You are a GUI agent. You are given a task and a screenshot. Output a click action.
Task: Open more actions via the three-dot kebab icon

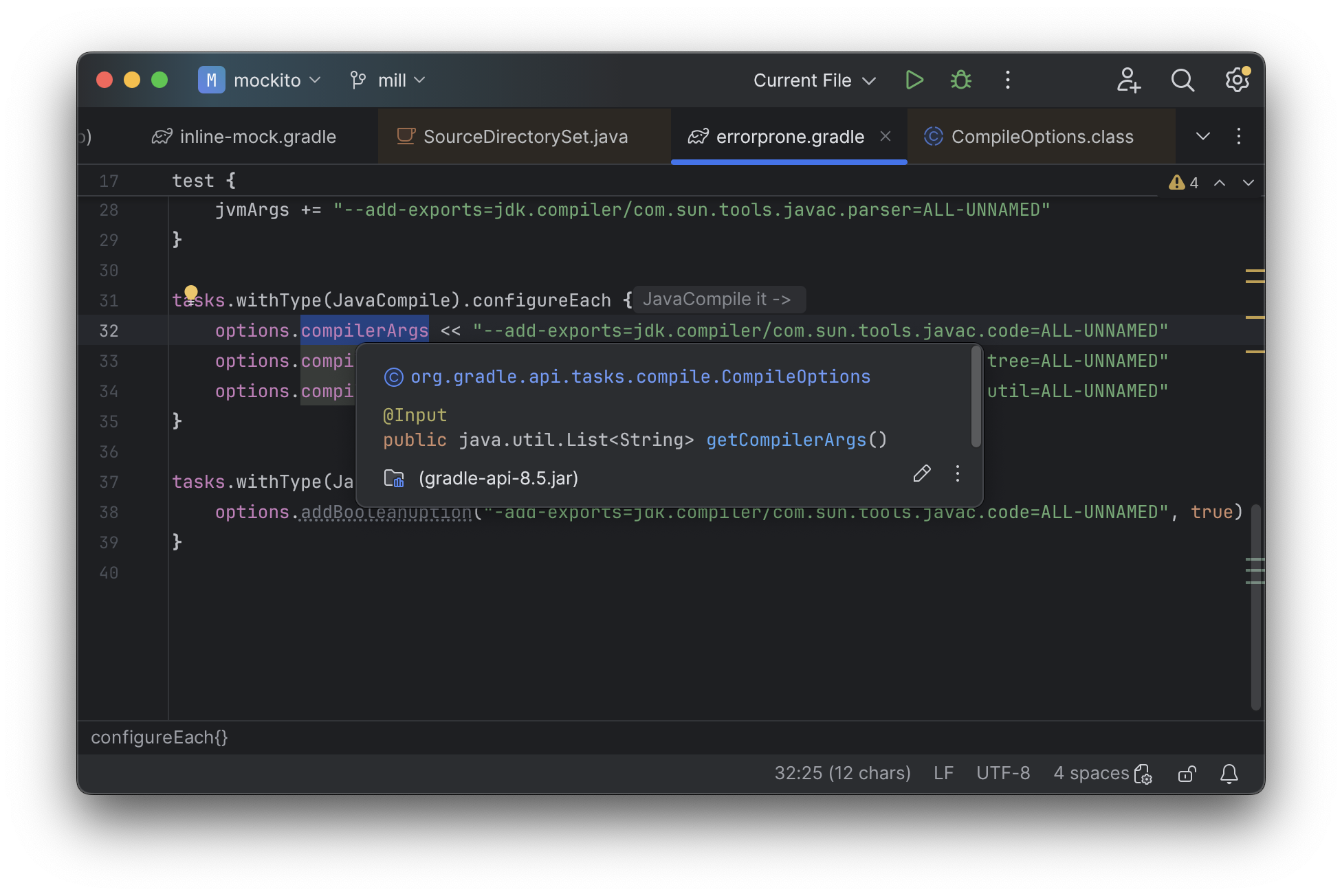pos(1006,80)
